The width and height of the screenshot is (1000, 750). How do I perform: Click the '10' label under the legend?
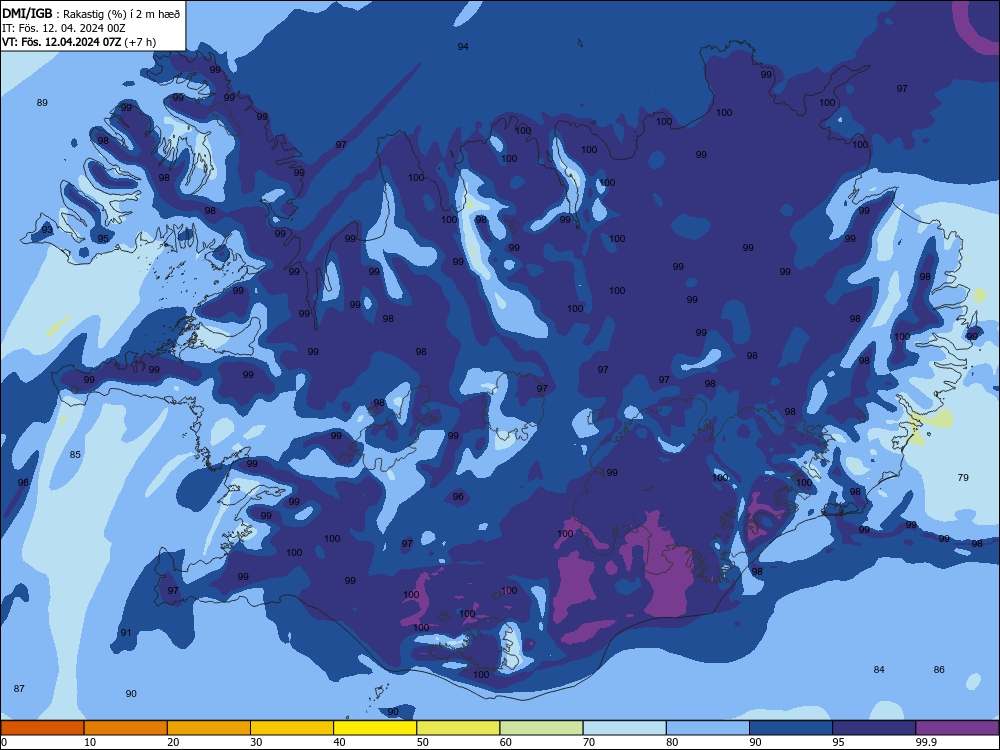(x=90, y=742)
